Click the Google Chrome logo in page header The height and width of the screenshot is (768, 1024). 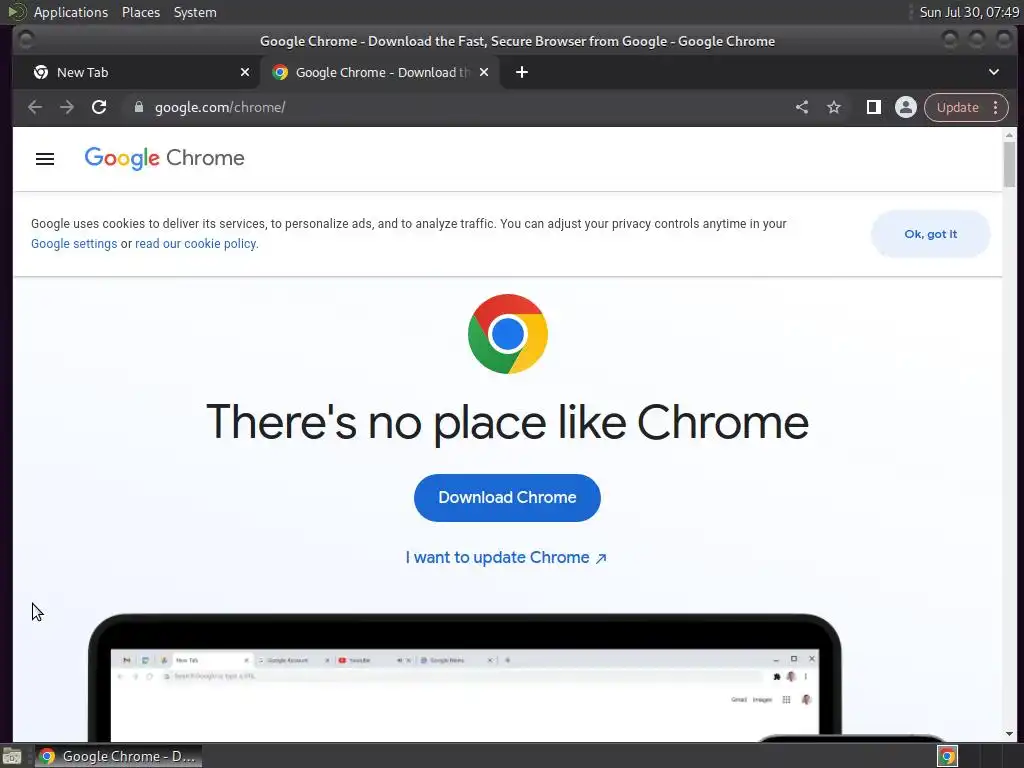pyautogui.click(x=165, y=158)
